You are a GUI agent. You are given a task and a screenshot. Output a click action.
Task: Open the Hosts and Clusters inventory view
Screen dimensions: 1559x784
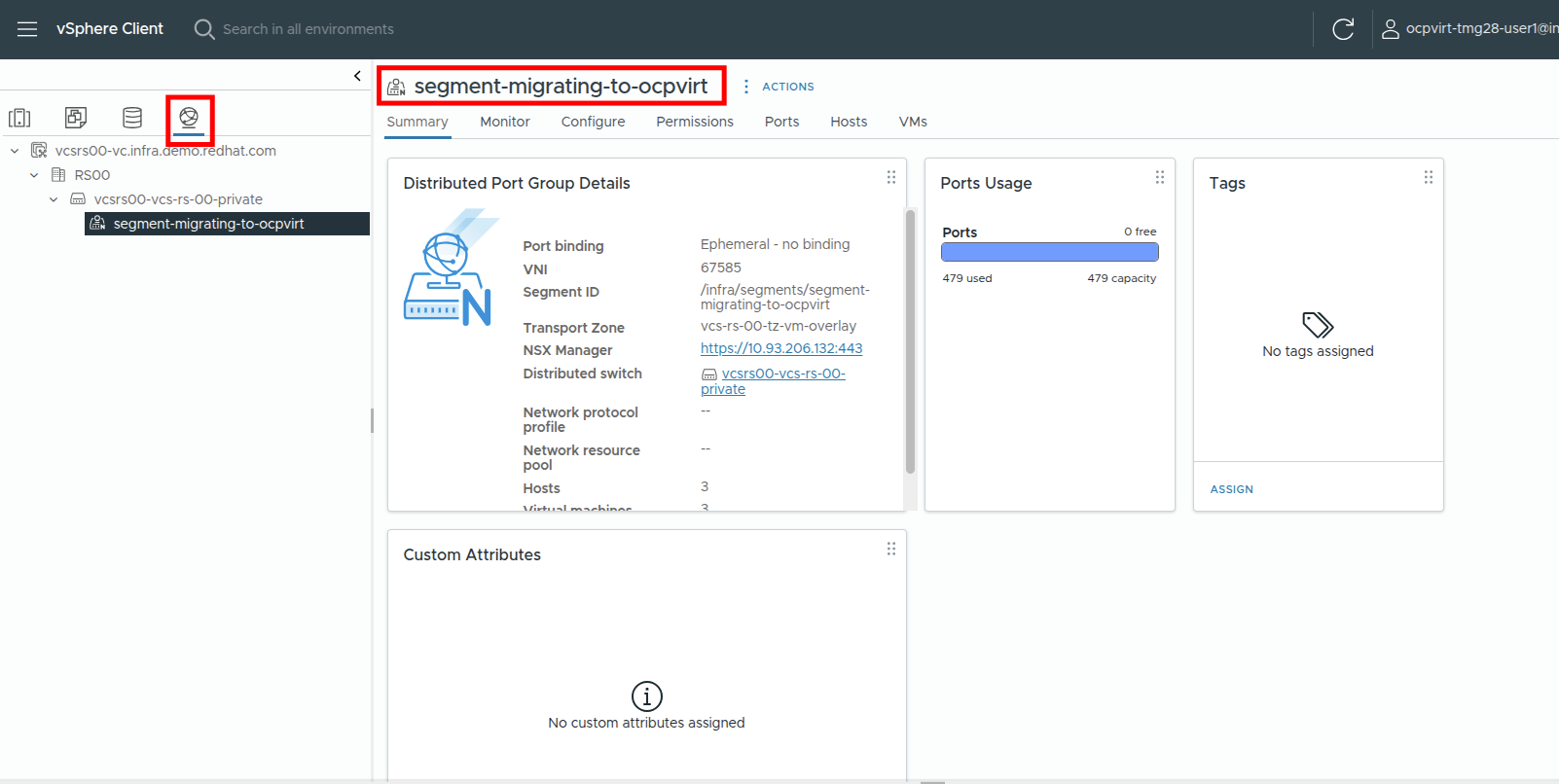click(x=19, y=118)
